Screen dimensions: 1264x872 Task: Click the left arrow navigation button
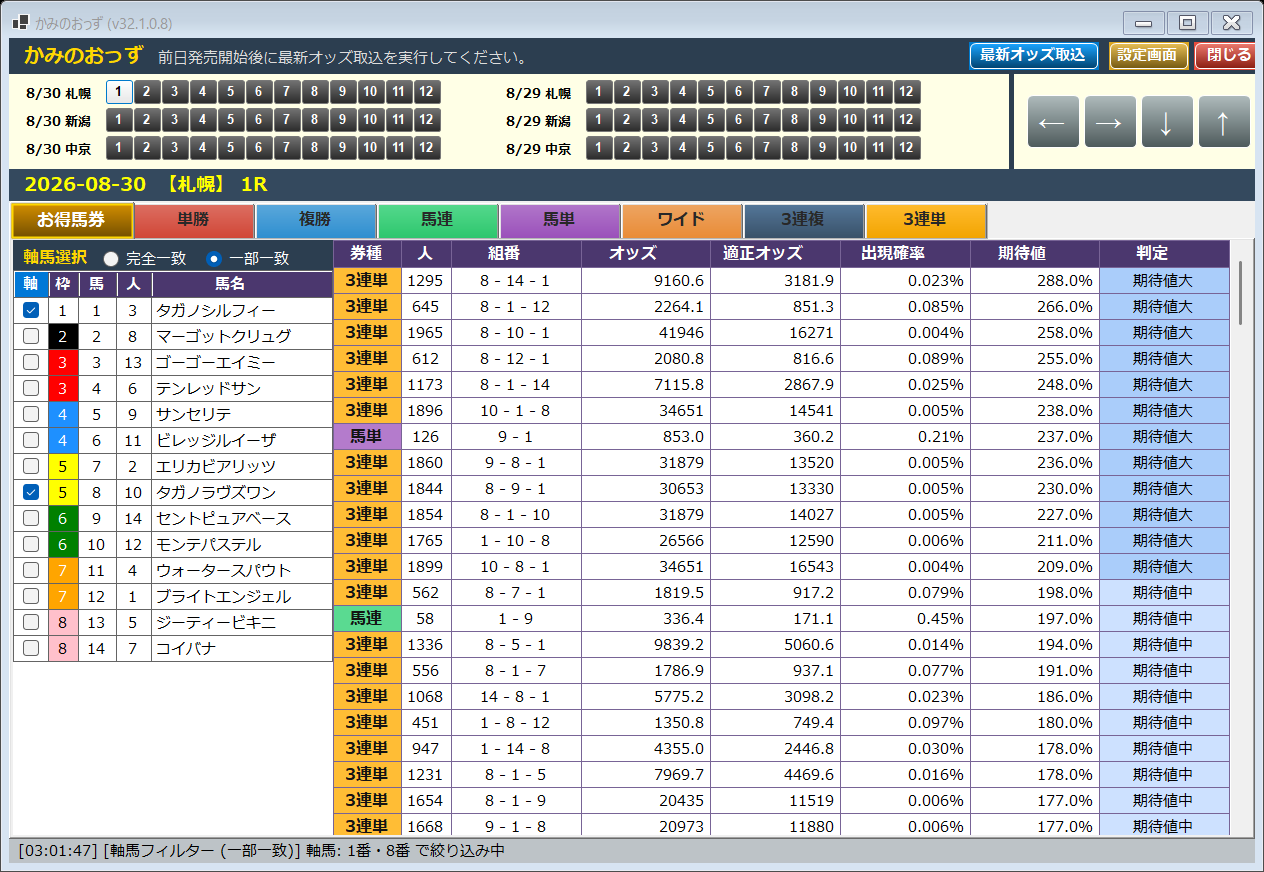[1053, 122]
